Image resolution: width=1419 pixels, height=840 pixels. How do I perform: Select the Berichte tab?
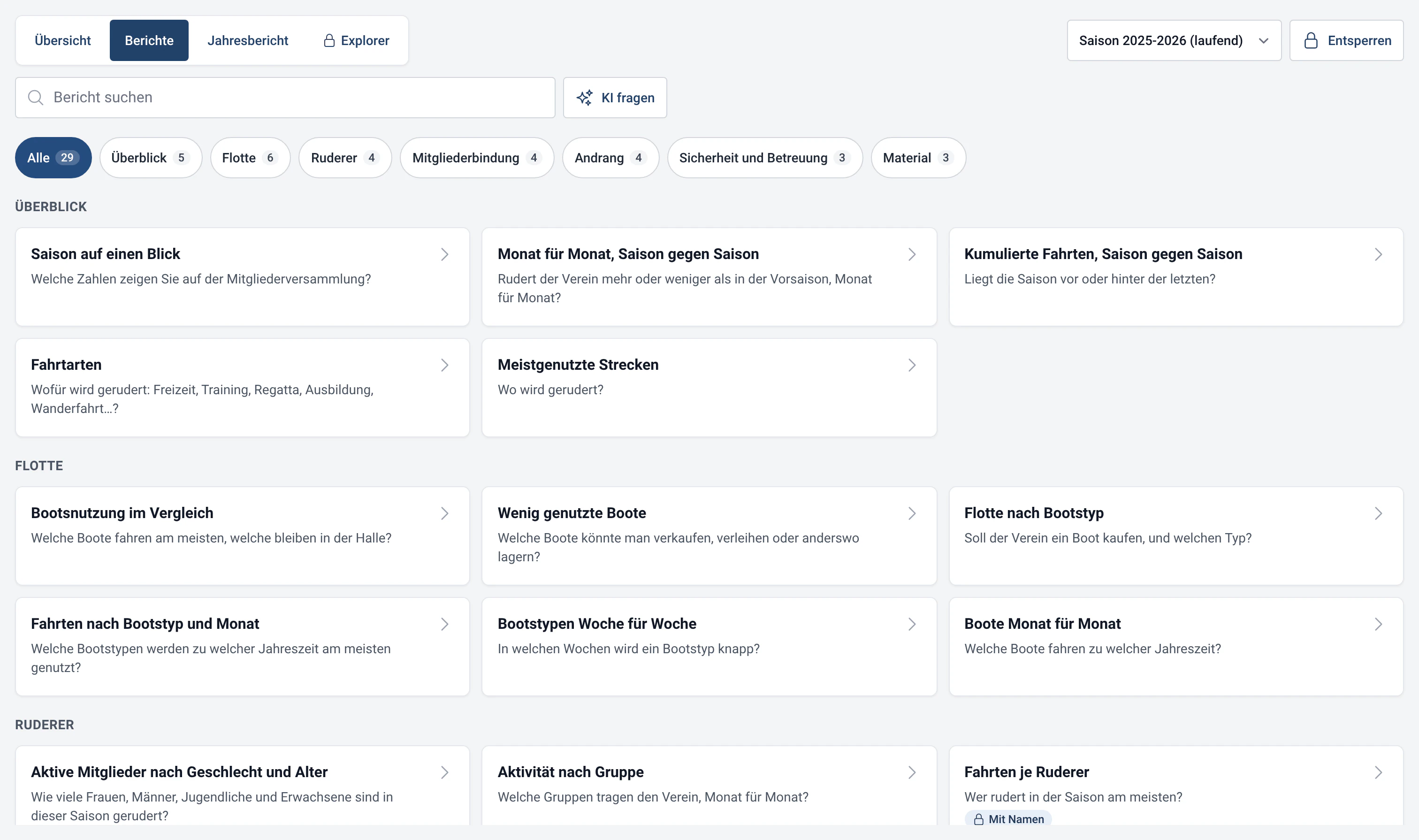point(149,41)
